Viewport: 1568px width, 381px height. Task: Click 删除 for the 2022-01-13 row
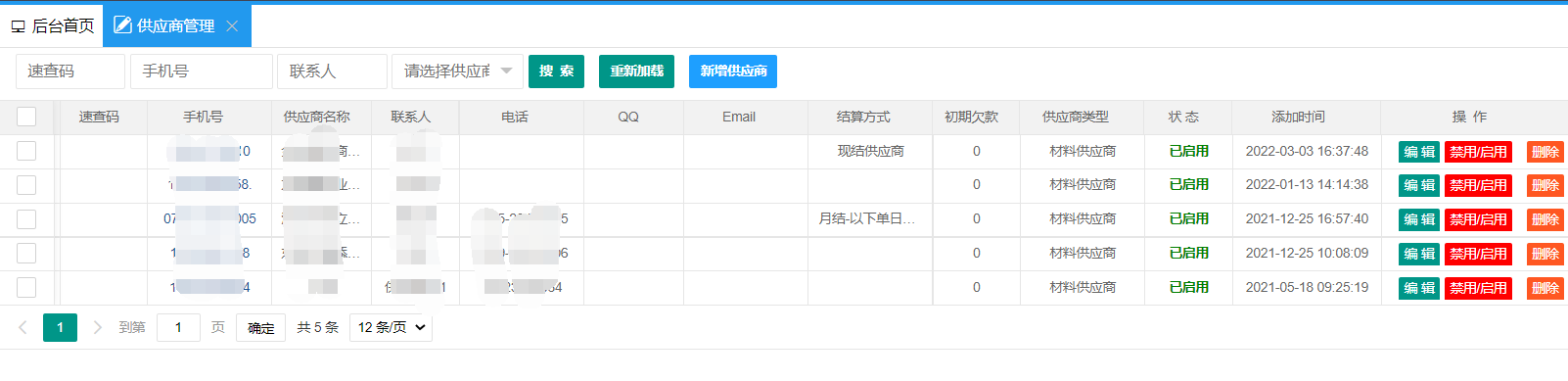[1545, 185]
